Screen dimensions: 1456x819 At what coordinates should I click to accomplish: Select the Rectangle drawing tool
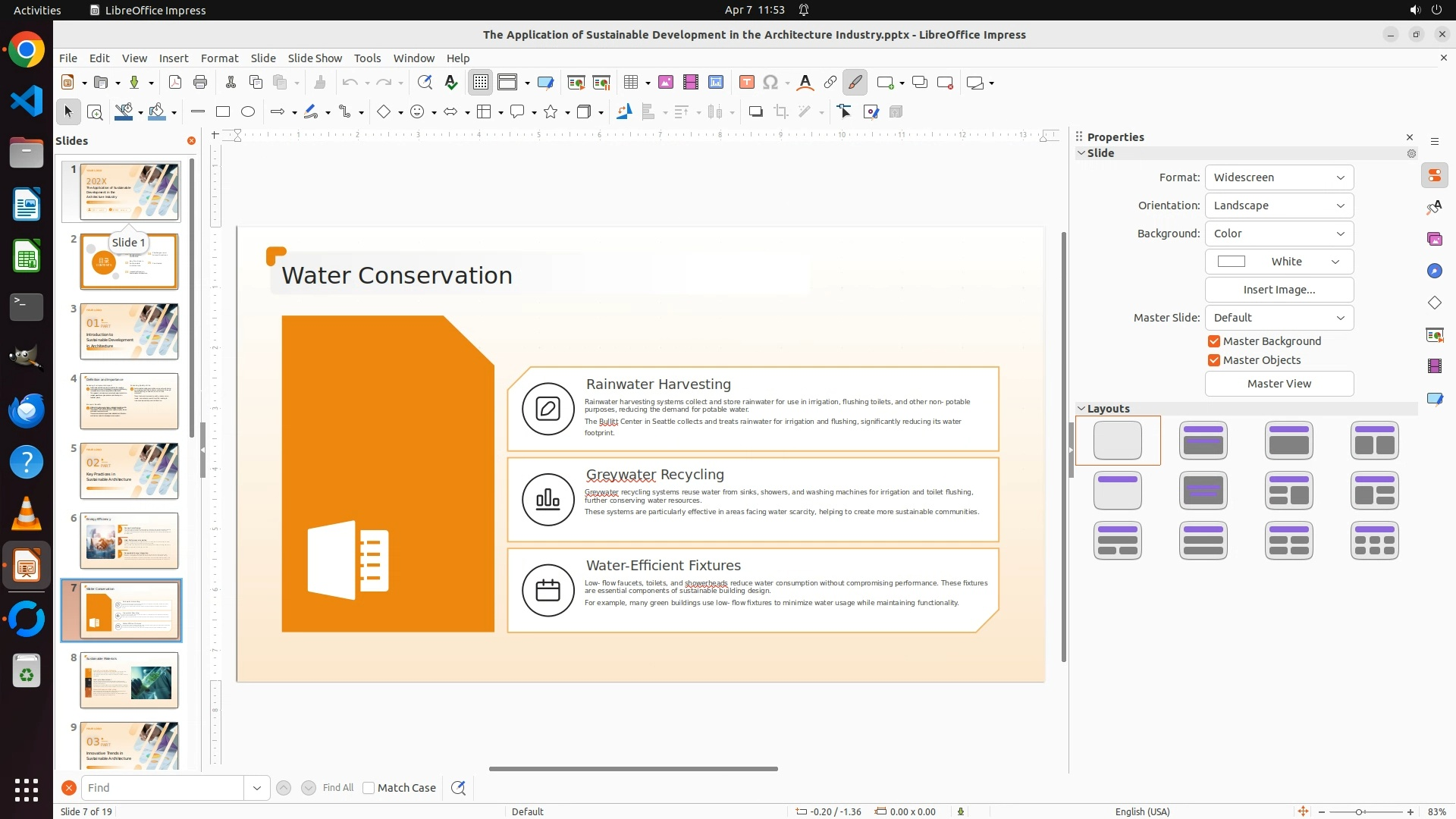click(223, 112)
